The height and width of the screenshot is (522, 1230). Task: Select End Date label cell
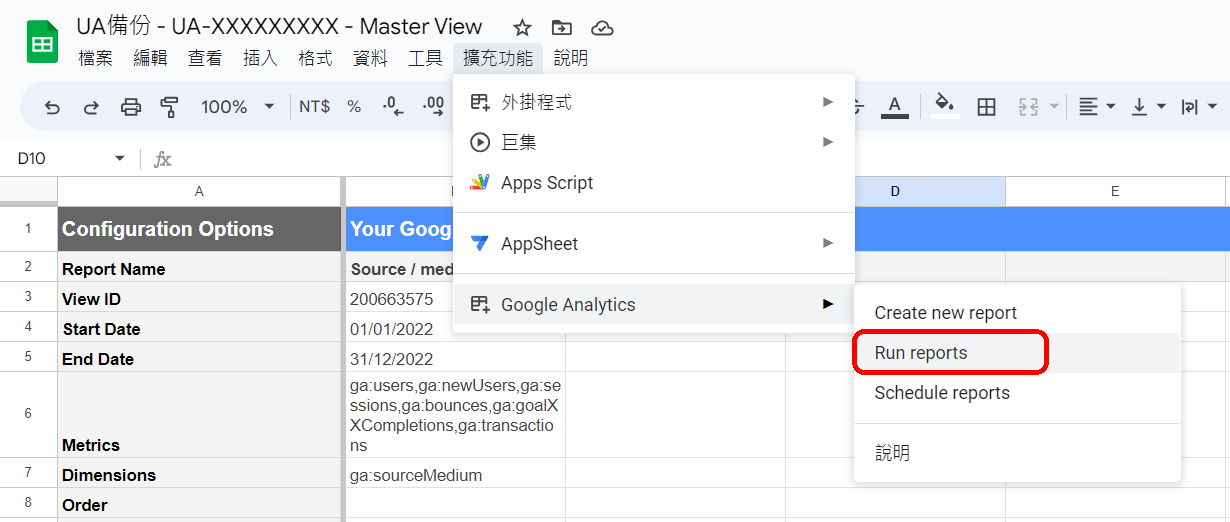(199, 357)
